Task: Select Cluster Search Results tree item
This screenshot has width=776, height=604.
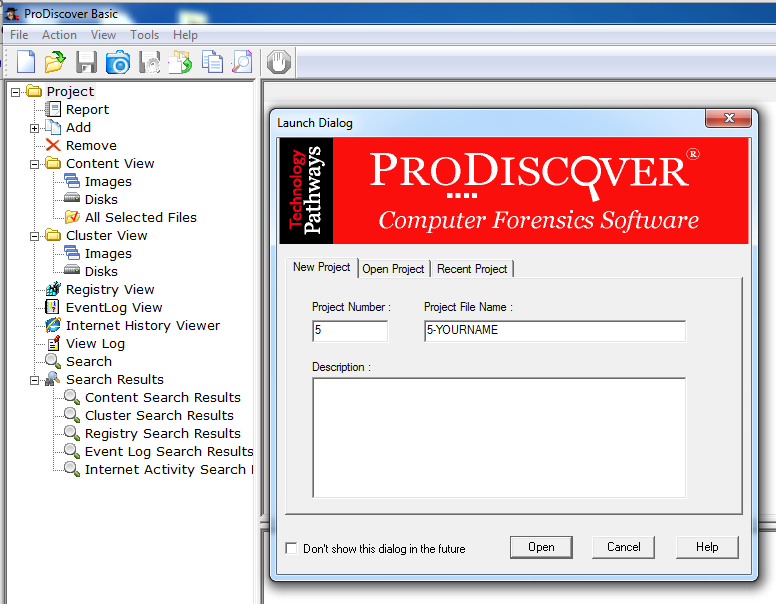Action: click(x=159, y=415)
